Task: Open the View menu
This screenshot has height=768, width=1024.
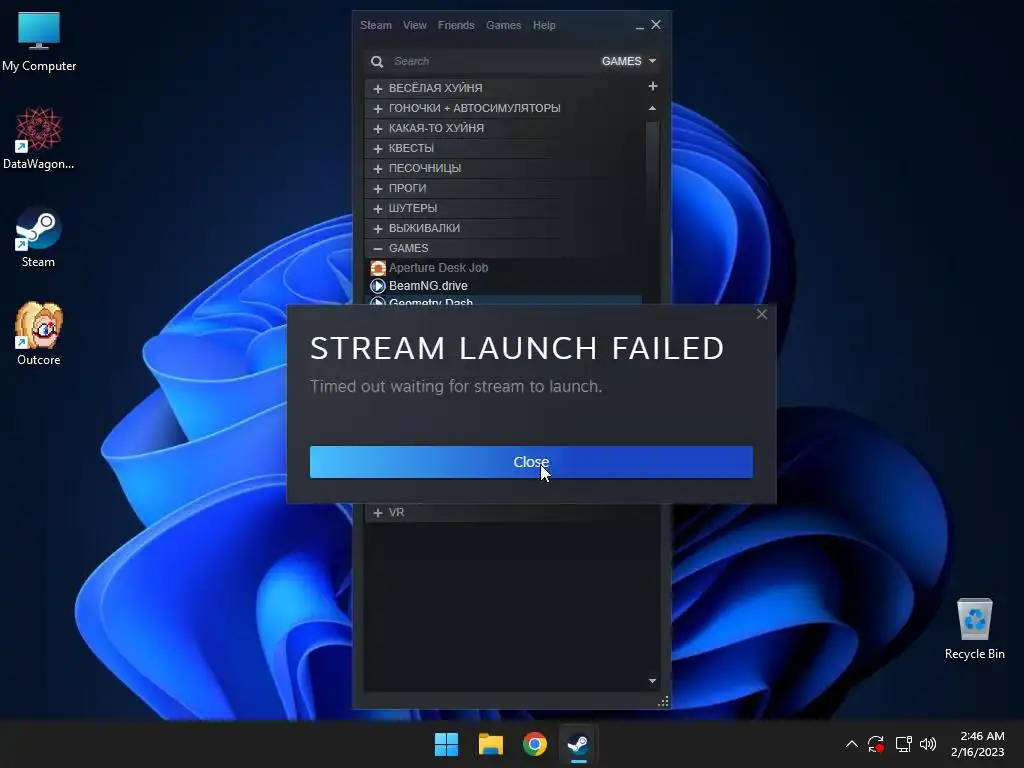Action: pyautogui.click(x=415, y=25)
